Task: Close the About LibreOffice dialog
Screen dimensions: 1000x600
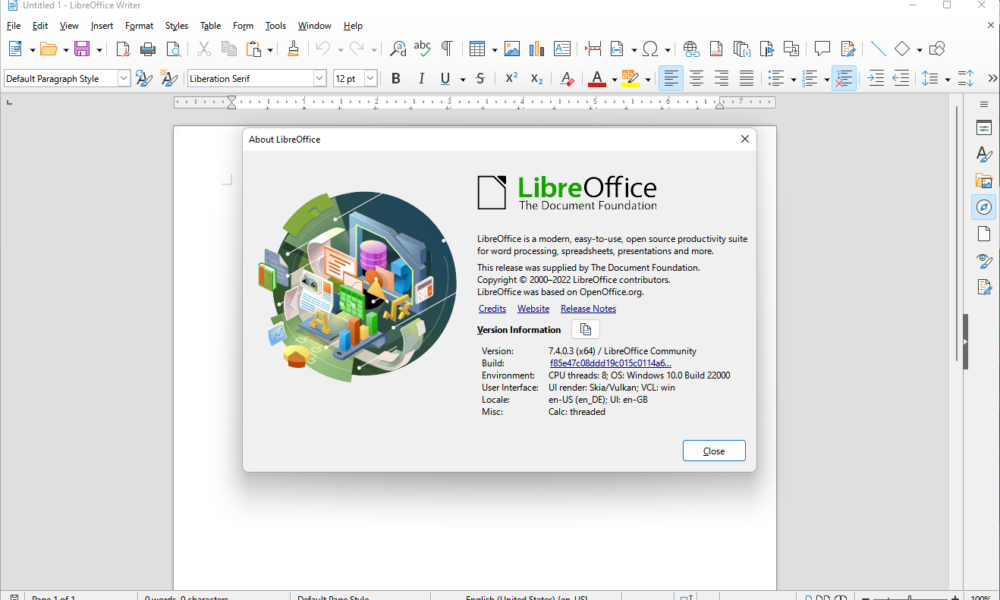Action: tap(714, 450)
